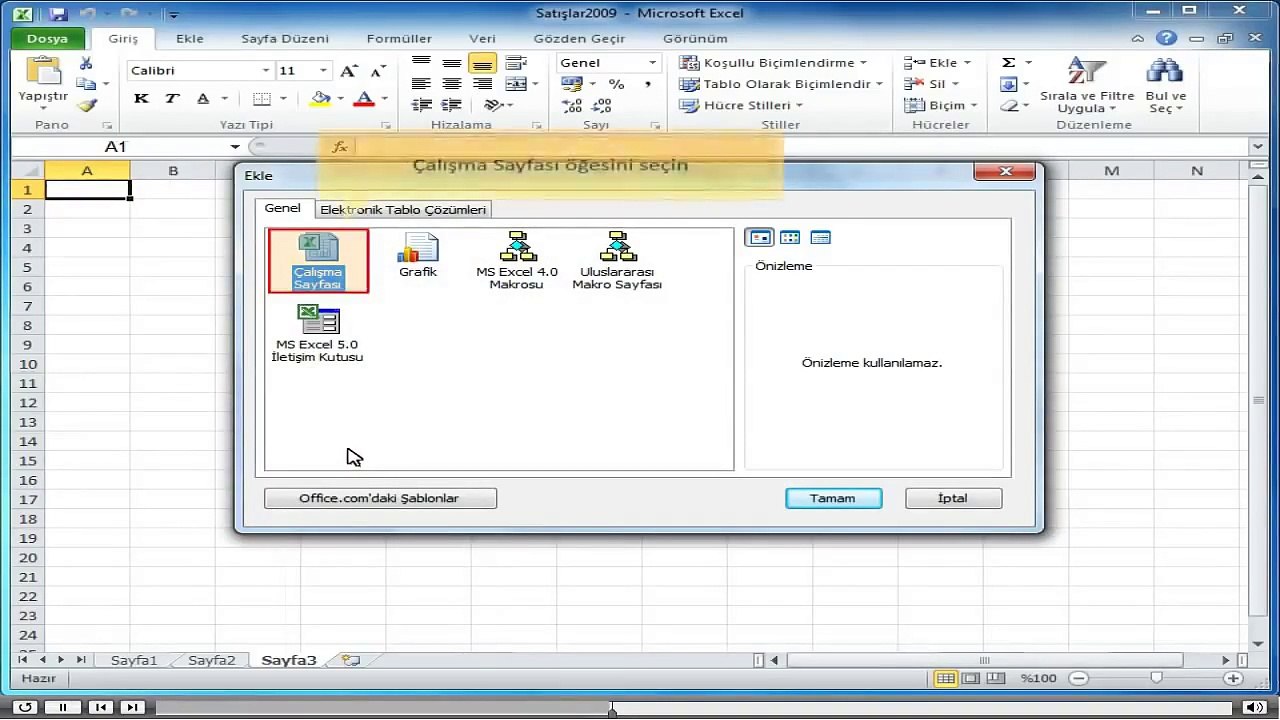Open fill color dropdown arrow
The width and height of the screenshot is (1280, 720).
click(340, 98)
